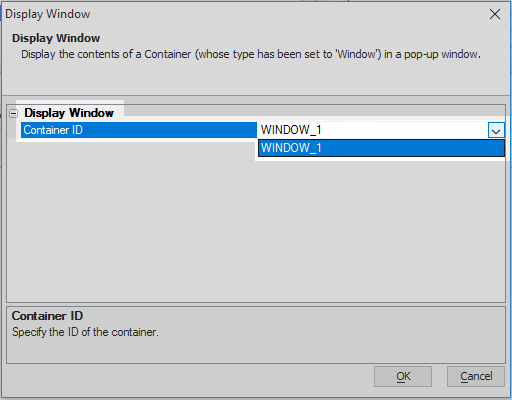The height and width of the screenshot is (400, 512).
Task: Click the blank area beside the OK button
Action: click(190, 377)
